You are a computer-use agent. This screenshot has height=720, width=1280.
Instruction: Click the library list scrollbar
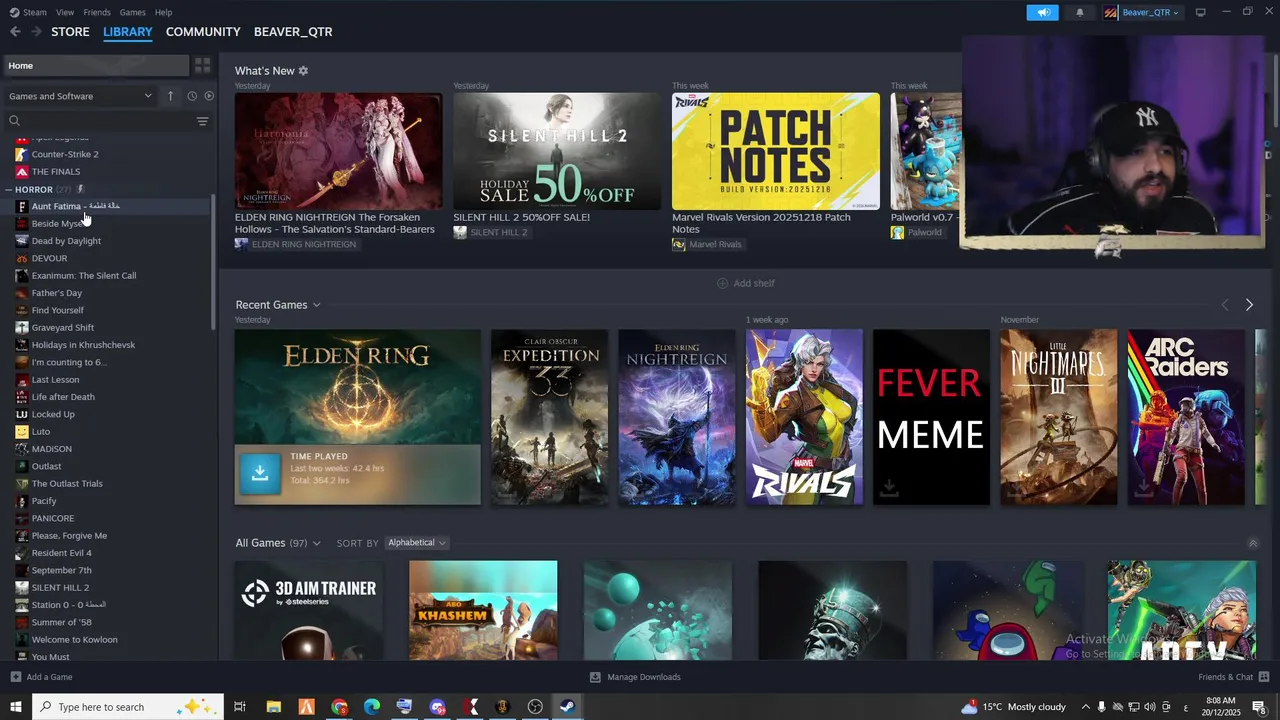coord(213,262)
